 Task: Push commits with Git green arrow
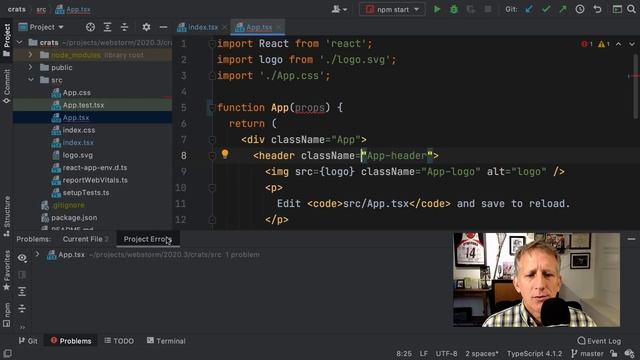[563, 9]
